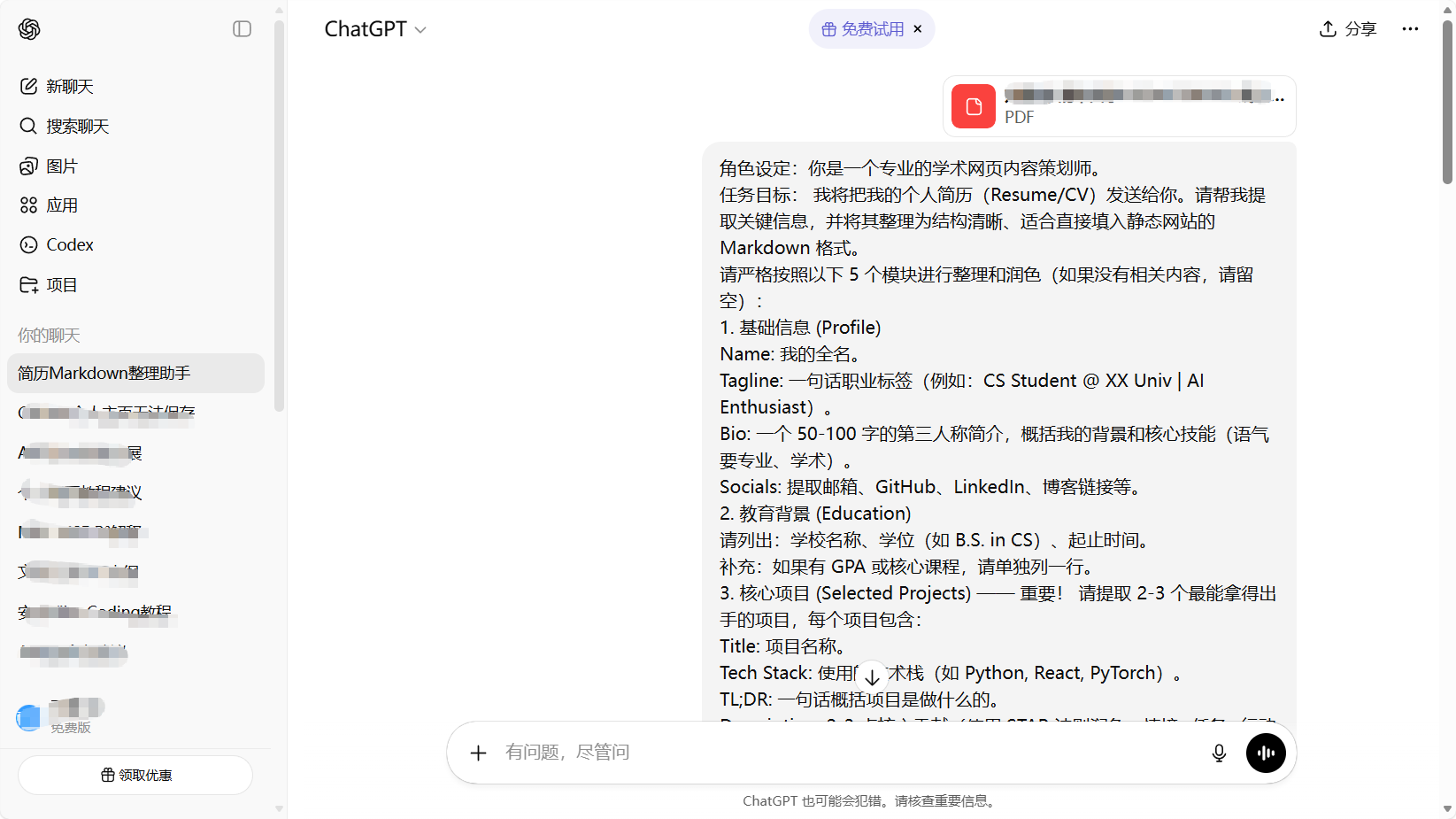The width and height of the screenshot is (1456, 819).
Task: Open the 项目 projects section
Action: (x=61, y=285)
